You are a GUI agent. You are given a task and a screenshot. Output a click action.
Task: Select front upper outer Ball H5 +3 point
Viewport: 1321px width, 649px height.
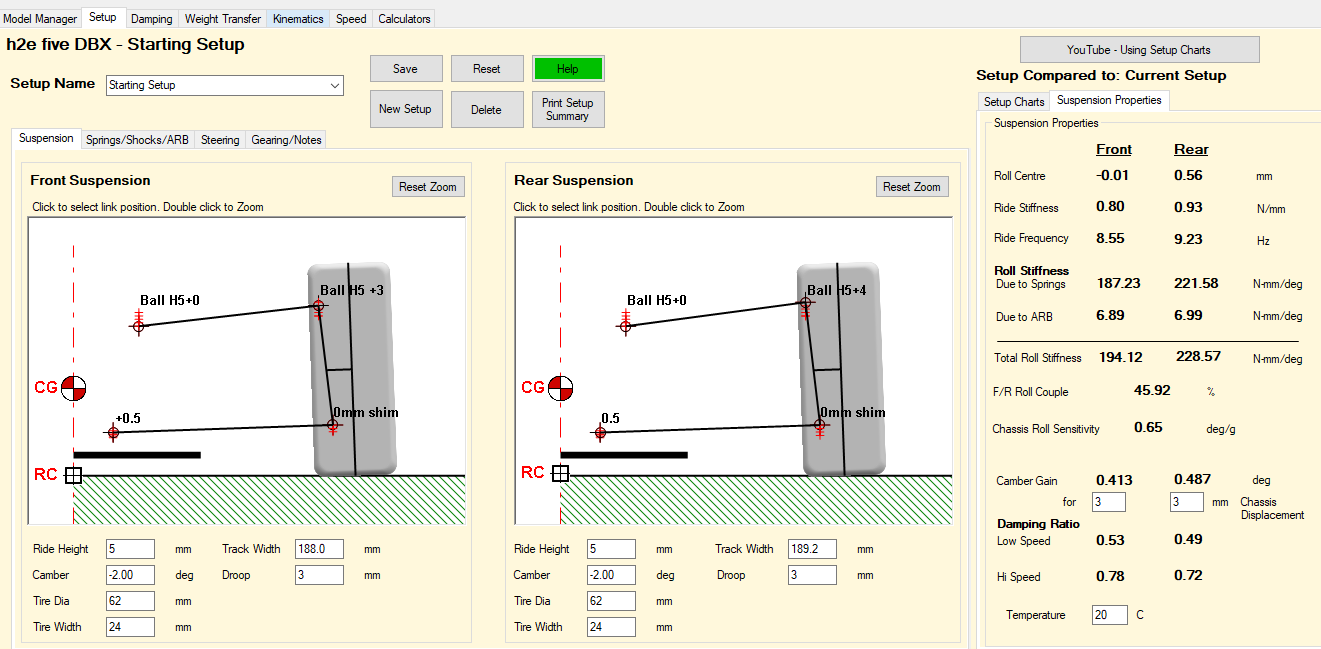tap(319, 305)
